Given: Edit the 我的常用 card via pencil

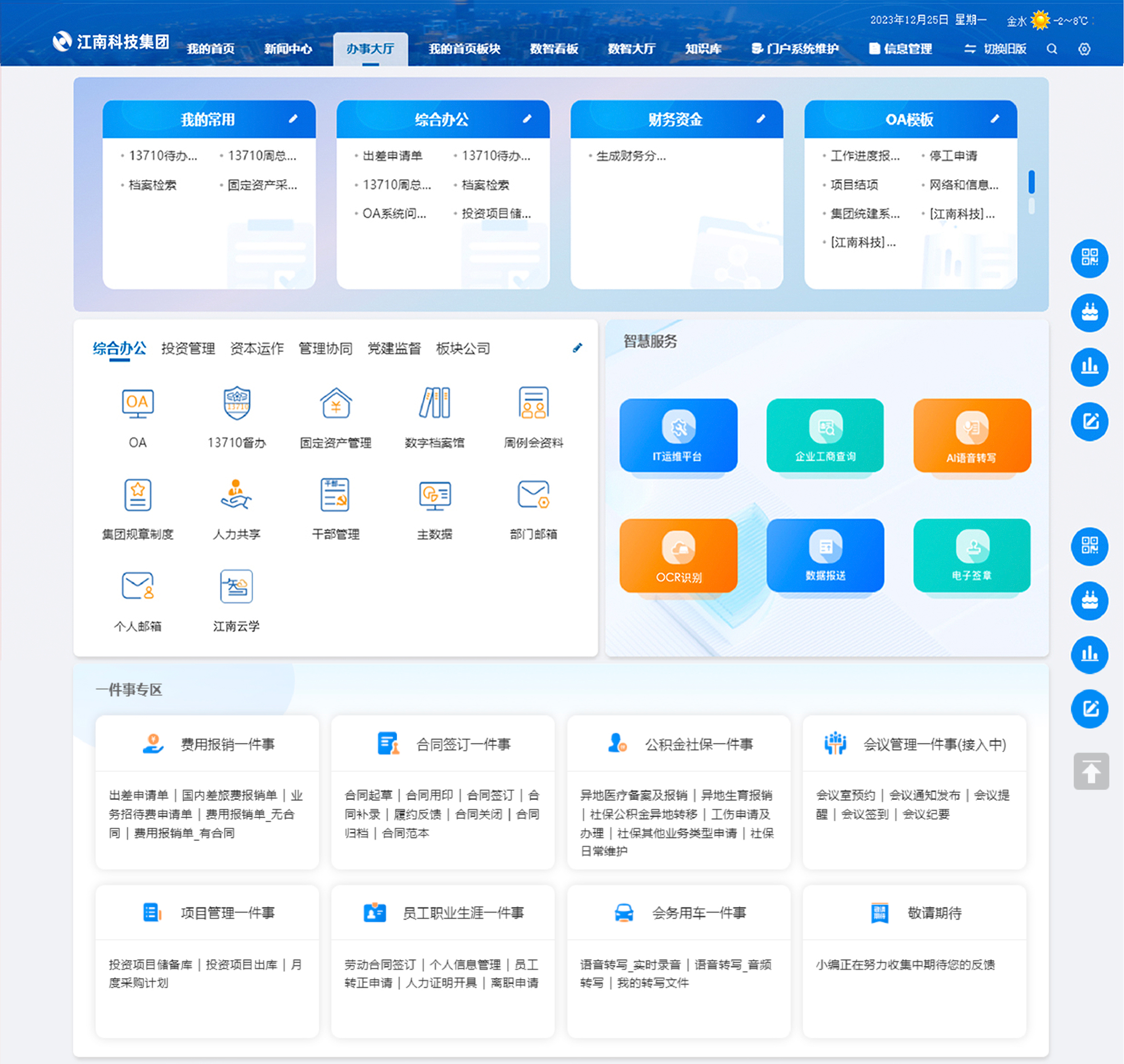Looking at the screenshot, I should point(293,119).
